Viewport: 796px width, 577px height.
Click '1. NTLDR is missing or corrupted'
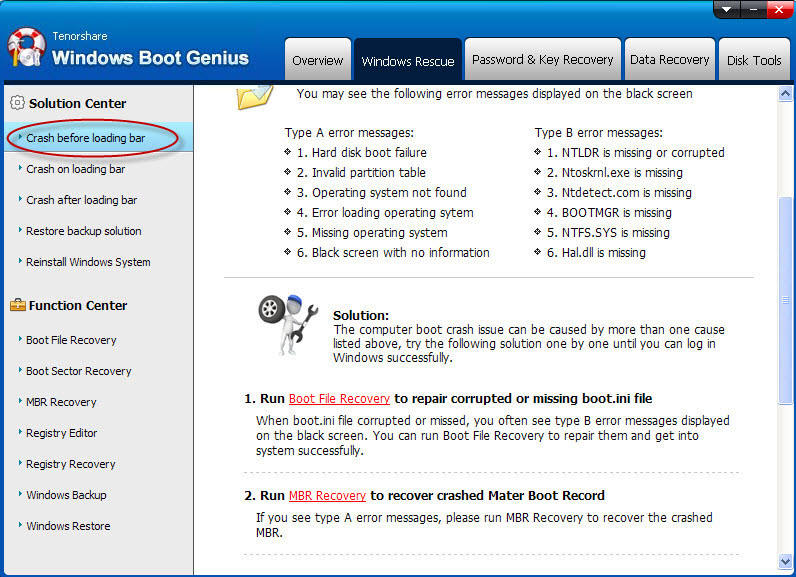pyautogui.click(x=635, y=152)
